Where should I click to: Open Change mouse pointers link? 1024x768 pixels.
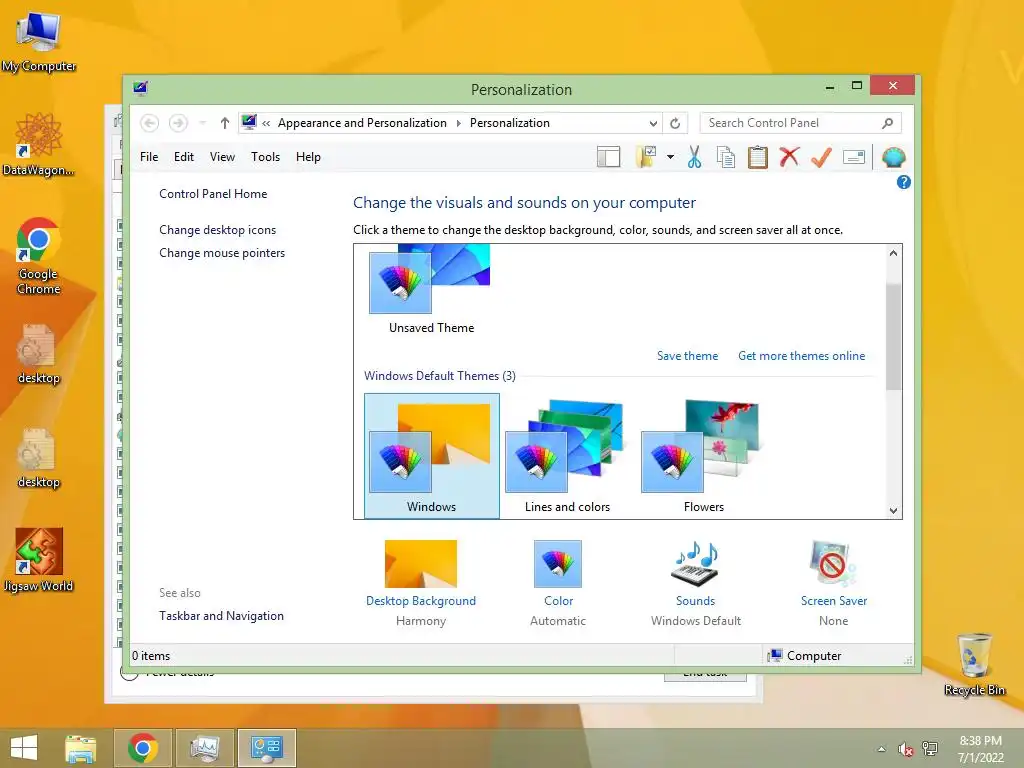[x=222, y=253]
